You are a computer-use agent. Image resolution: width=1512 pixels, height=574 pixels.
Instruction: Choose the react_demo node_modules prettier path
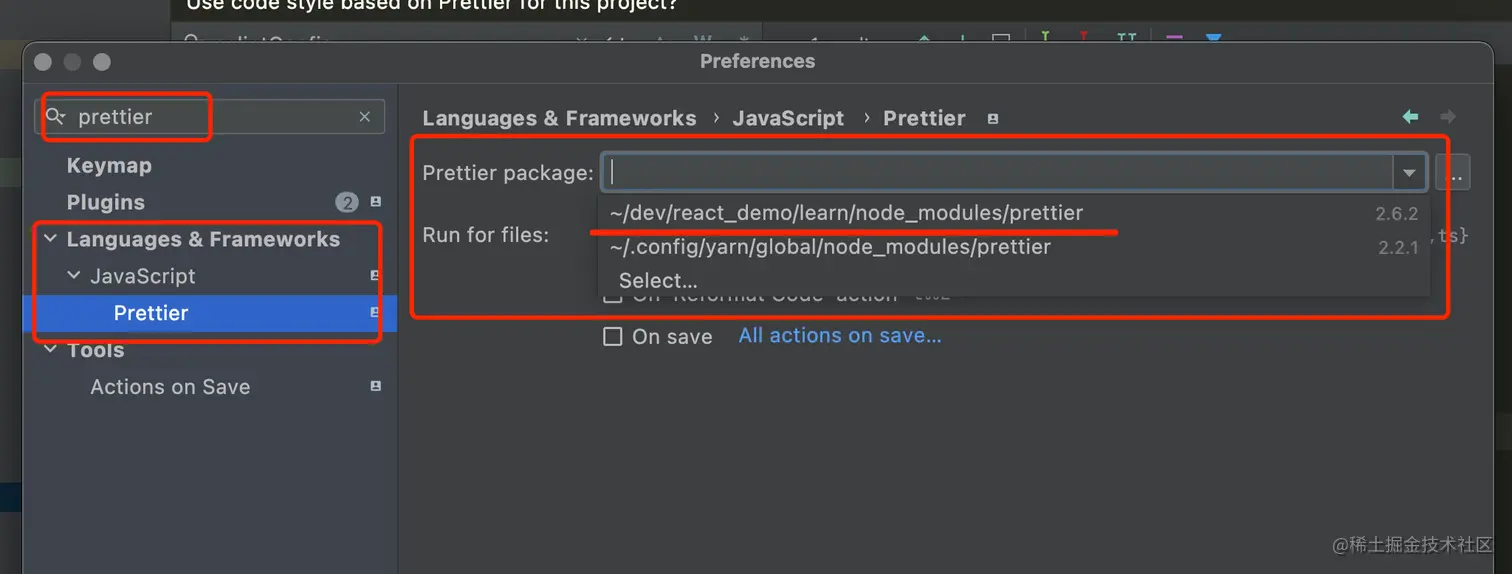(846, 213)
